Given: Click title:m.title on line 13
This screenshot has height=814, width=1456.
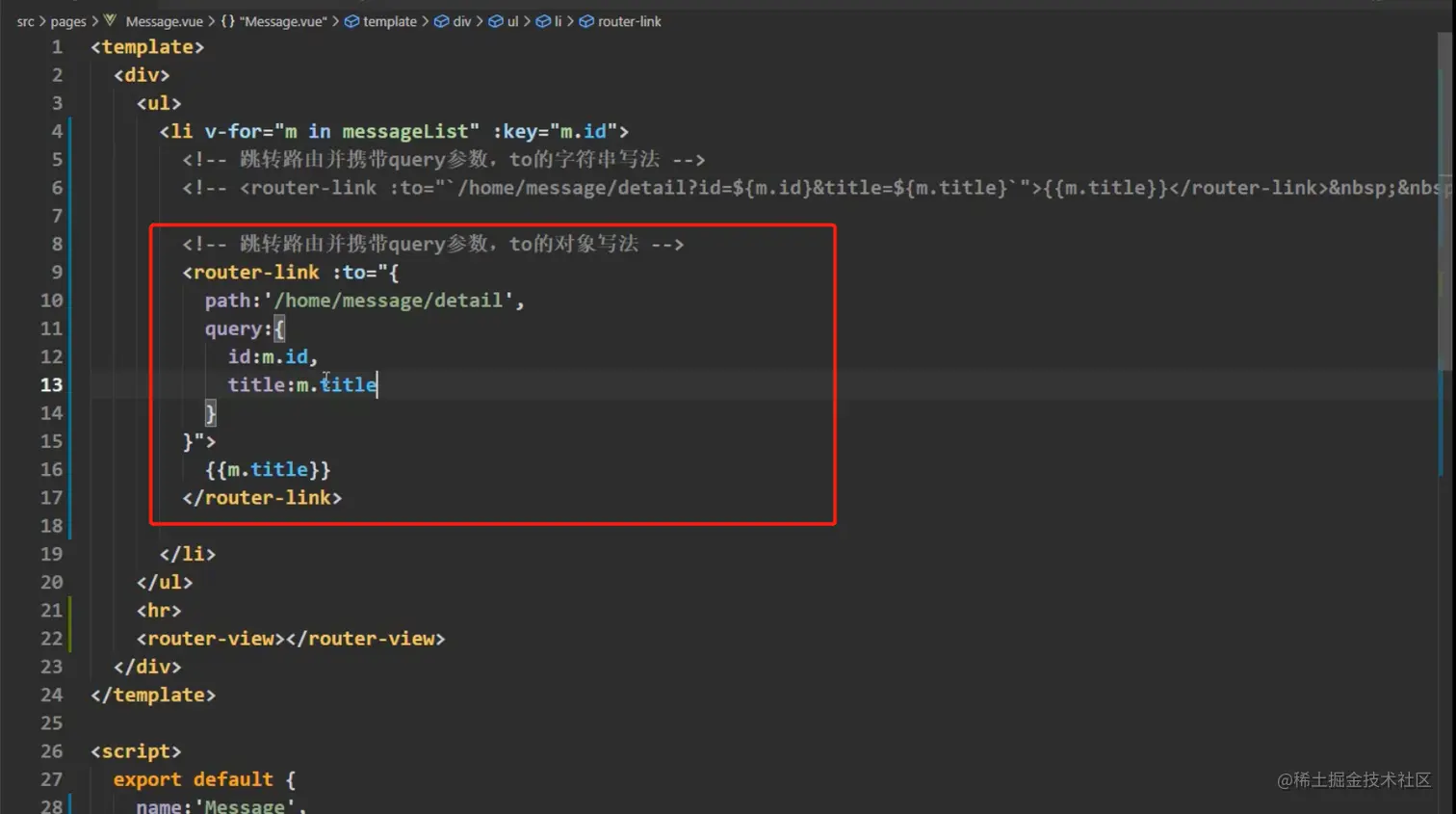Looking at the screenshot, I should (x=302, y=385).
